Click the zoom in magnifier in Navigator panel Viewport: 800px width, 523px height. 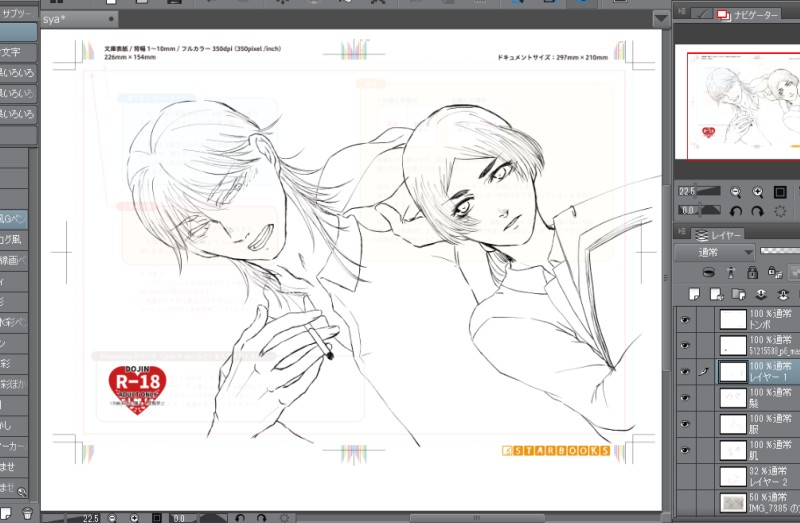758,192
